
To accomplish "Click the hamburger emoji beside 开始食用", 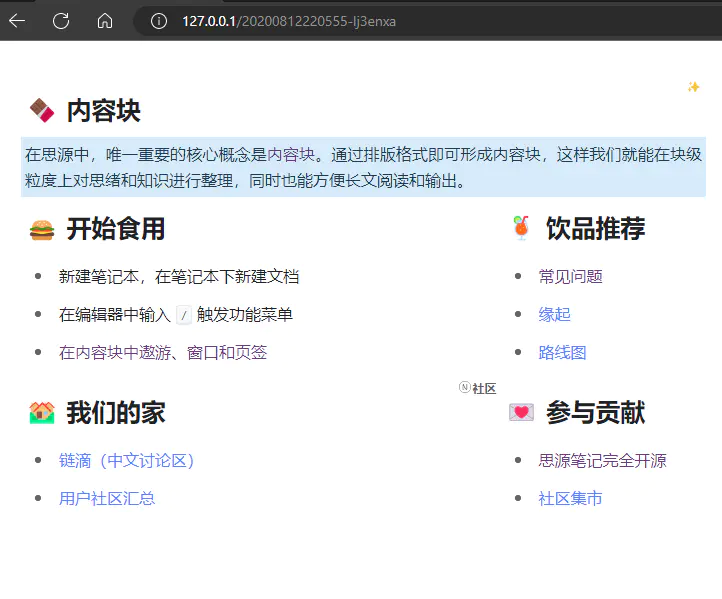I will point(41,229).
